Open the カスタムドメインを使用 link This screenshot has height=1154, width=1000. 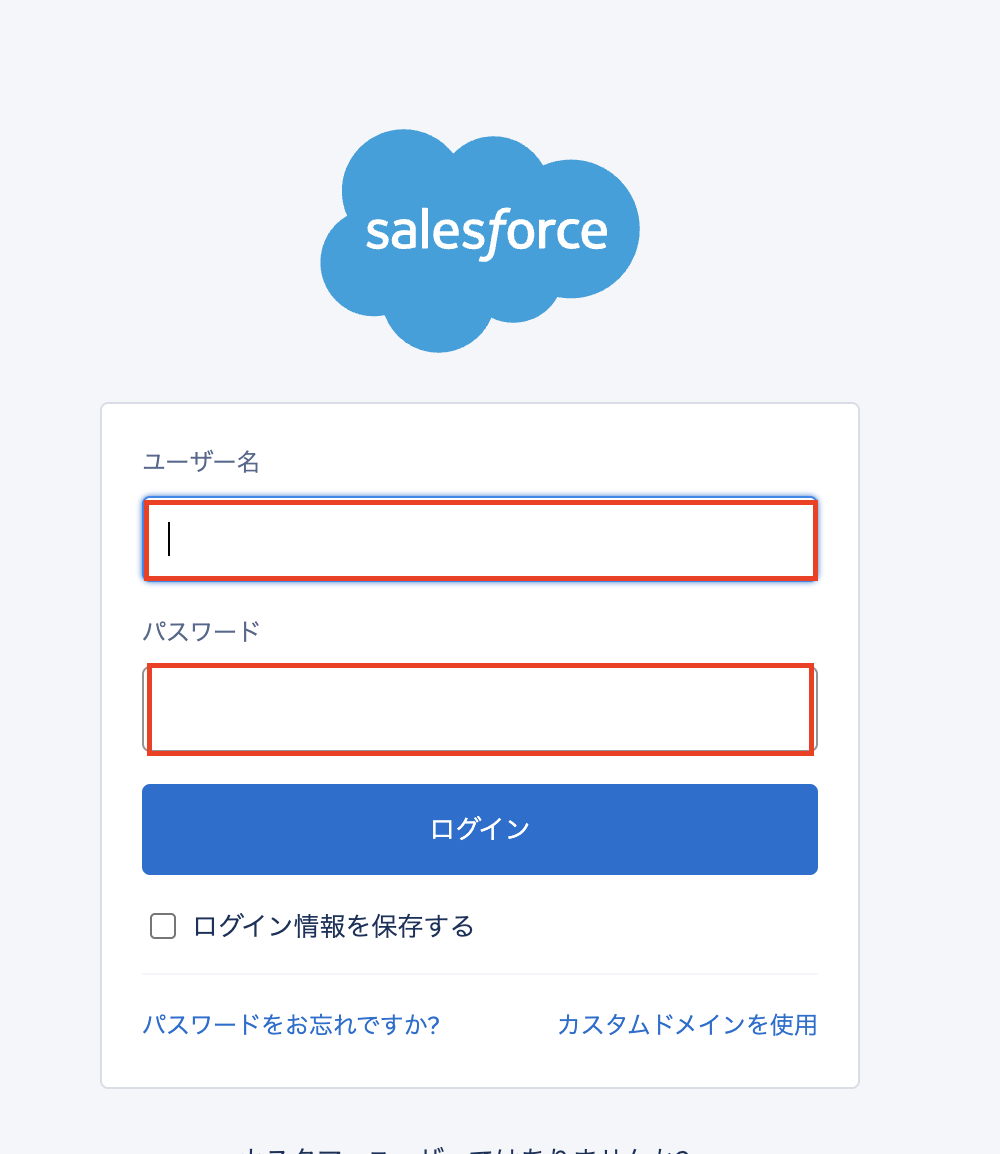[687, 1024]
